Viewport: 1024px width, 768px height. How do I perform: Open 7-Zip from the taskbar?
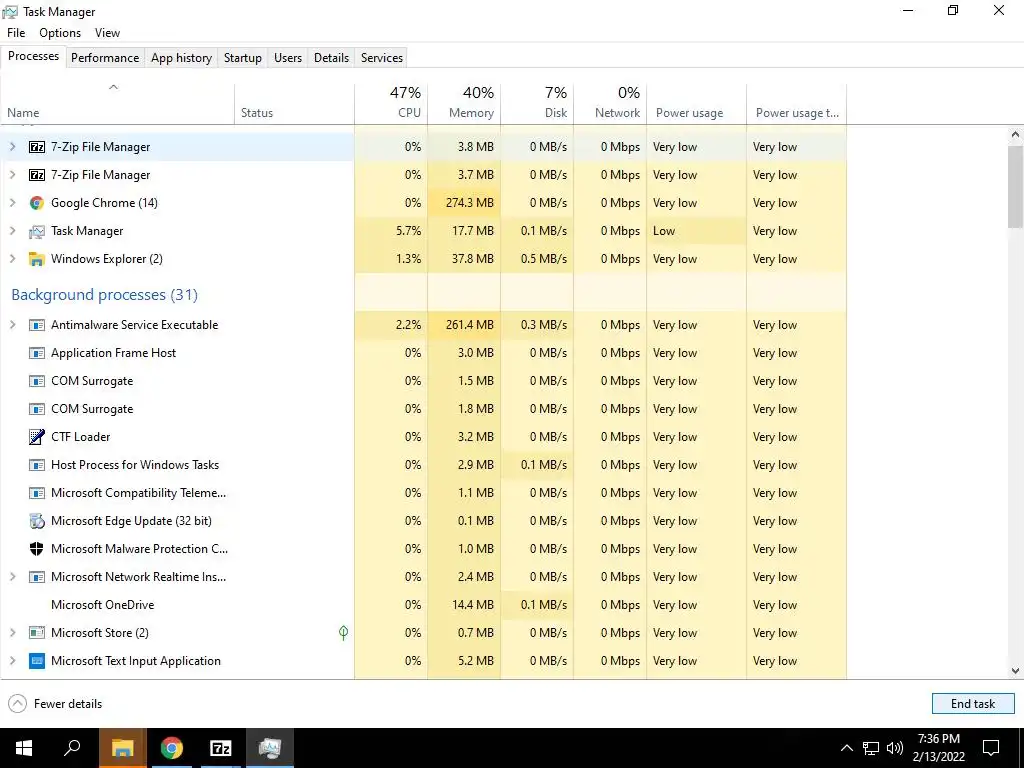pyautogui.click(x=221, y=748)
